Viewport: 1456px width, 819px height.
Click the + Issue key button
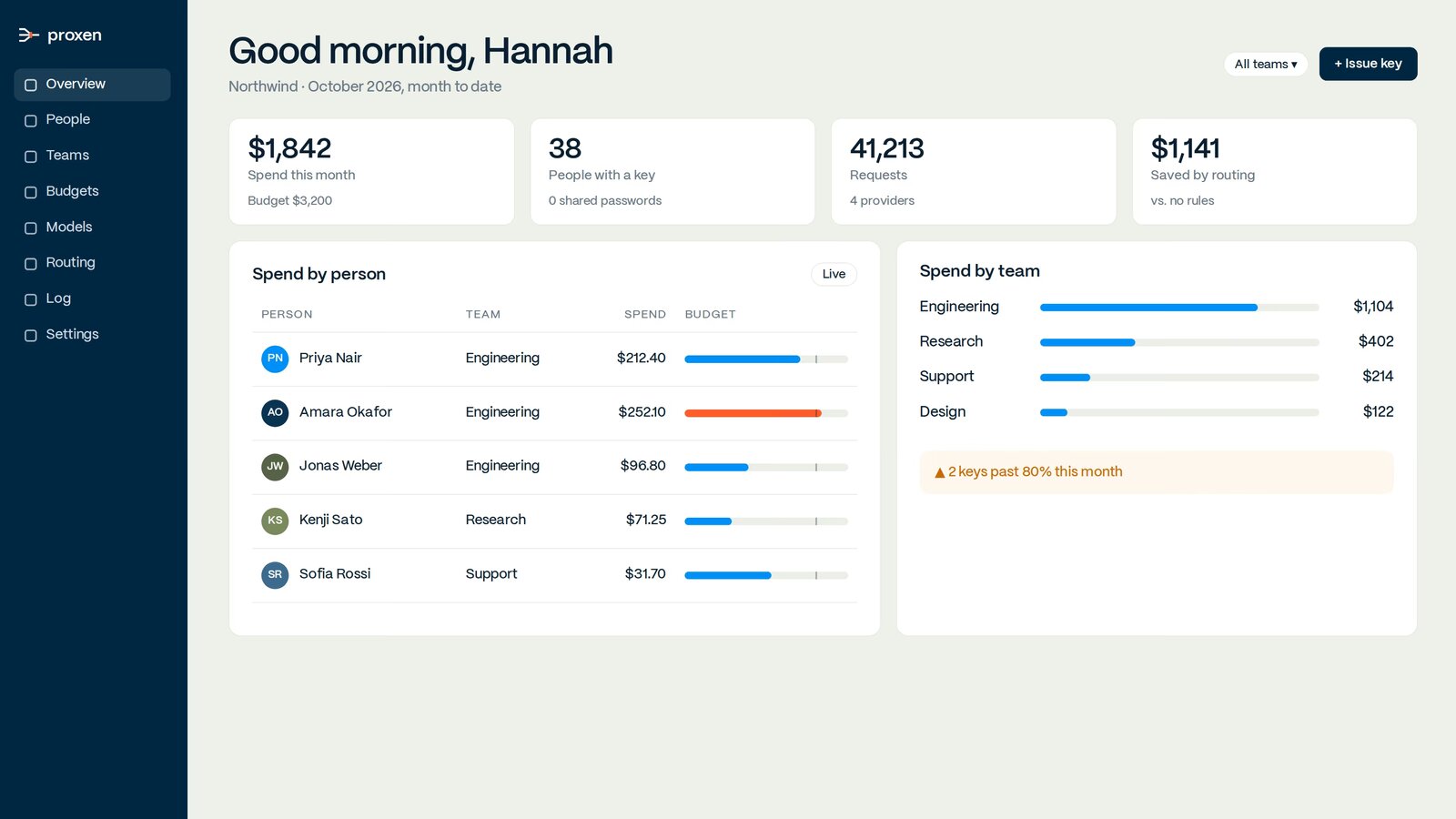1368,64
